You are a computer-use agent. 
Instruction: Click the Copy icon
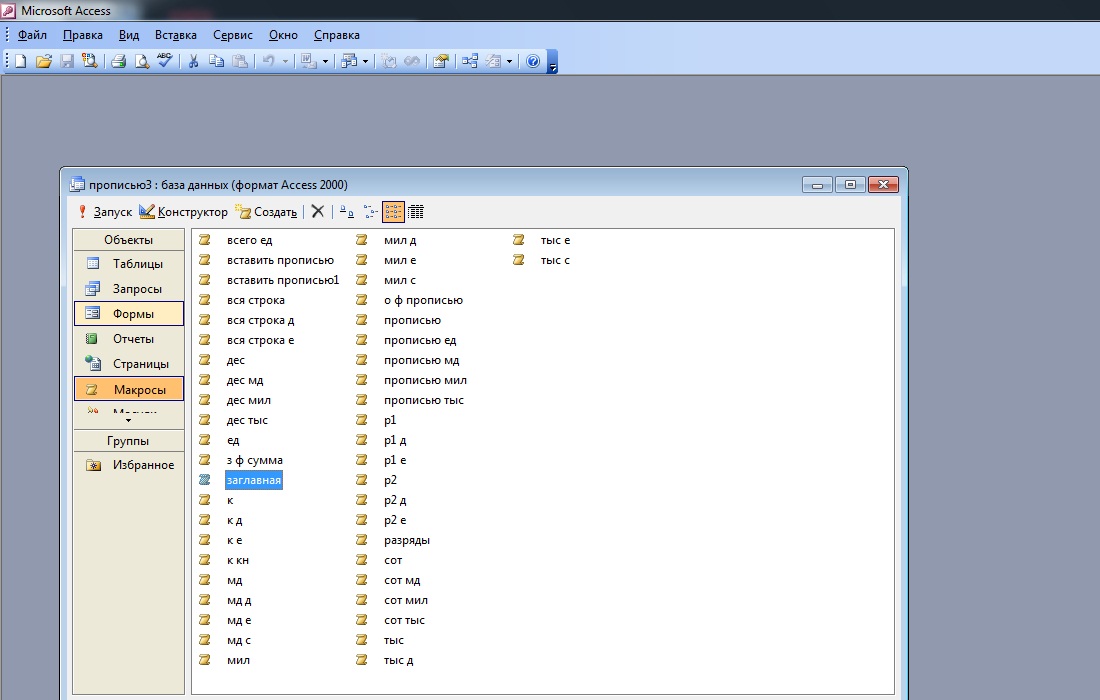(216, 62)
